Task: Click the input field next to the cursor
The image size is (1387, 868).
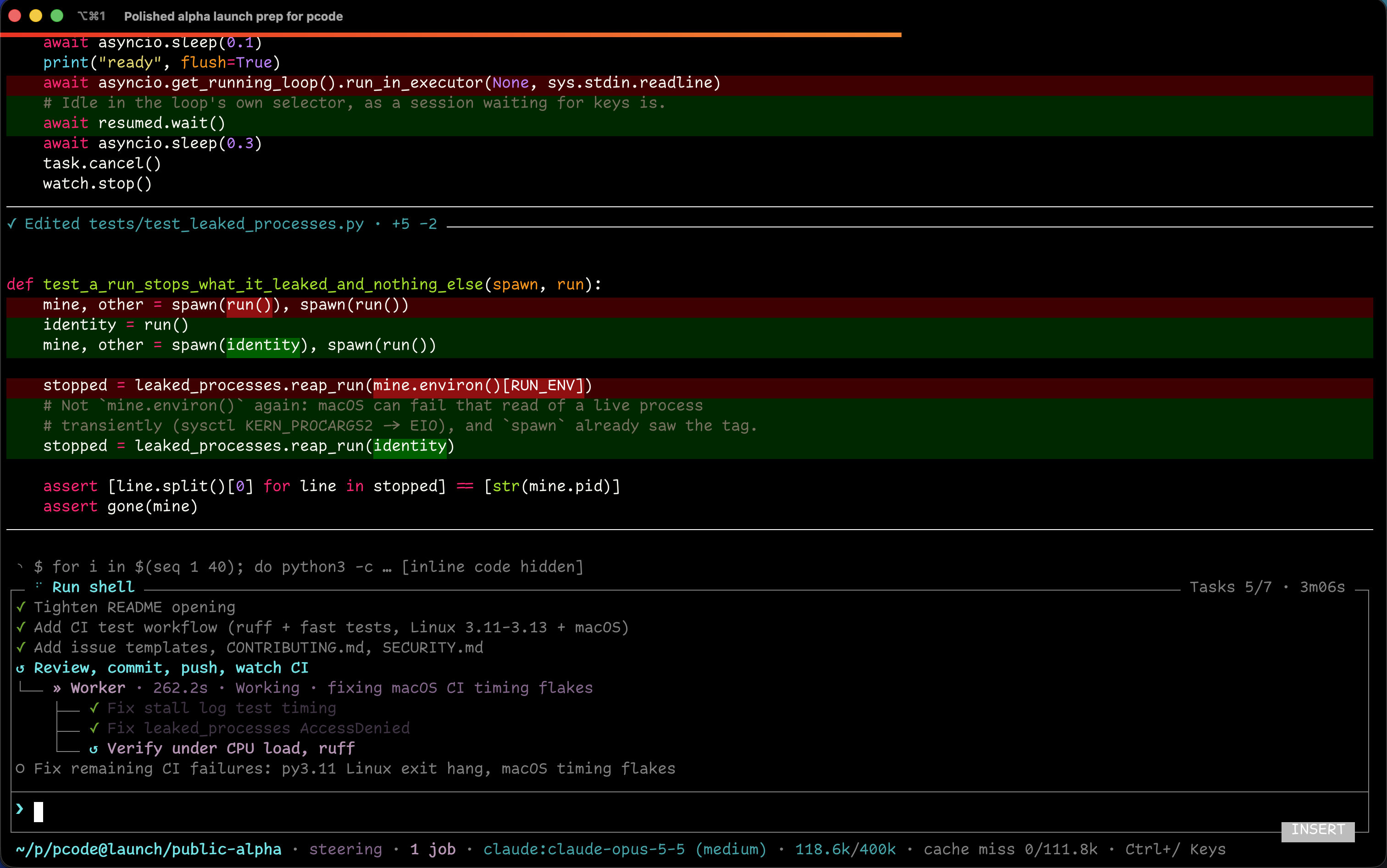Action: point(689,812)
